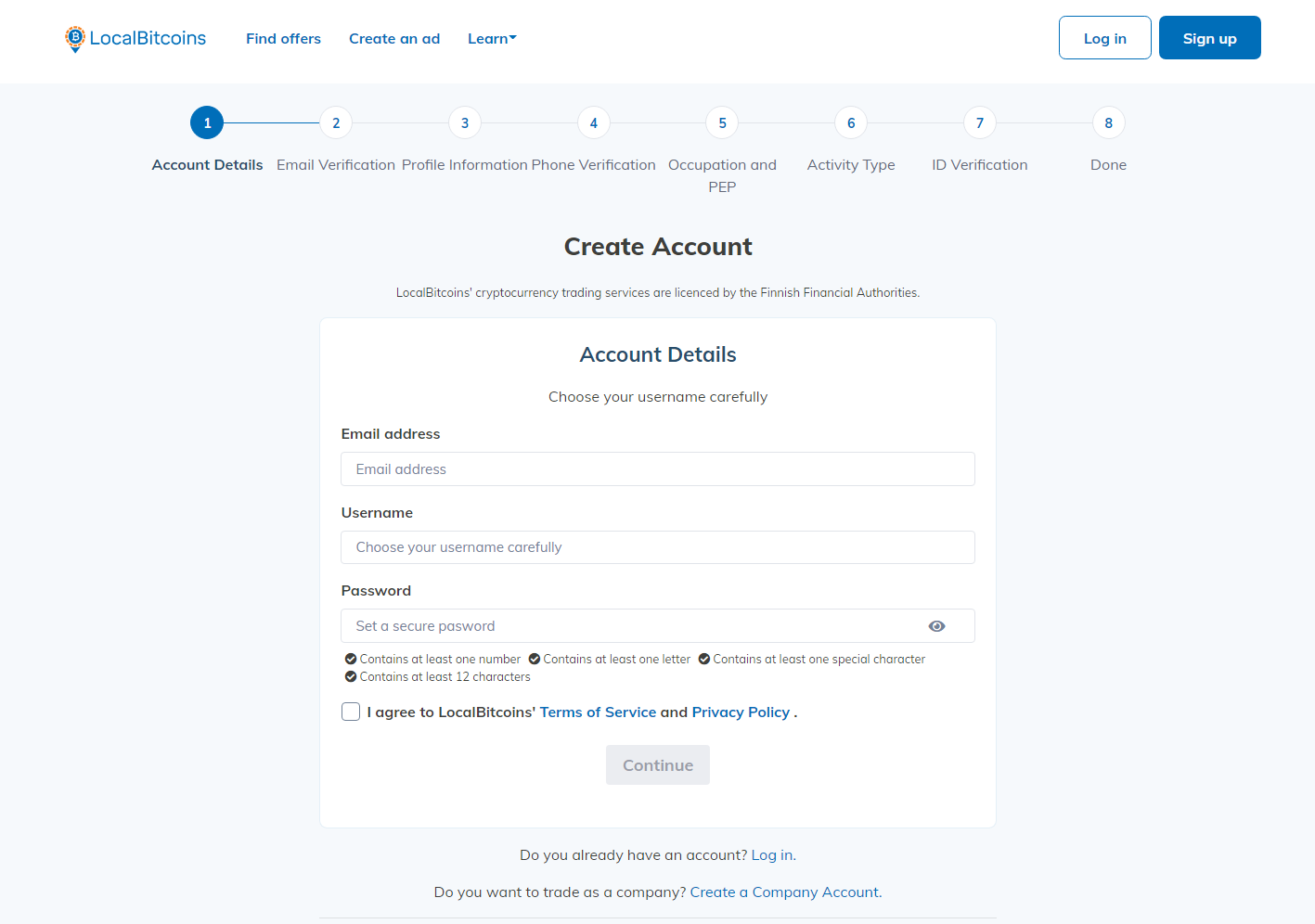Click the 'Done' step label
Image resolution: width=1315 pixels, height=924 pixels.
(x=1109, y=165)
